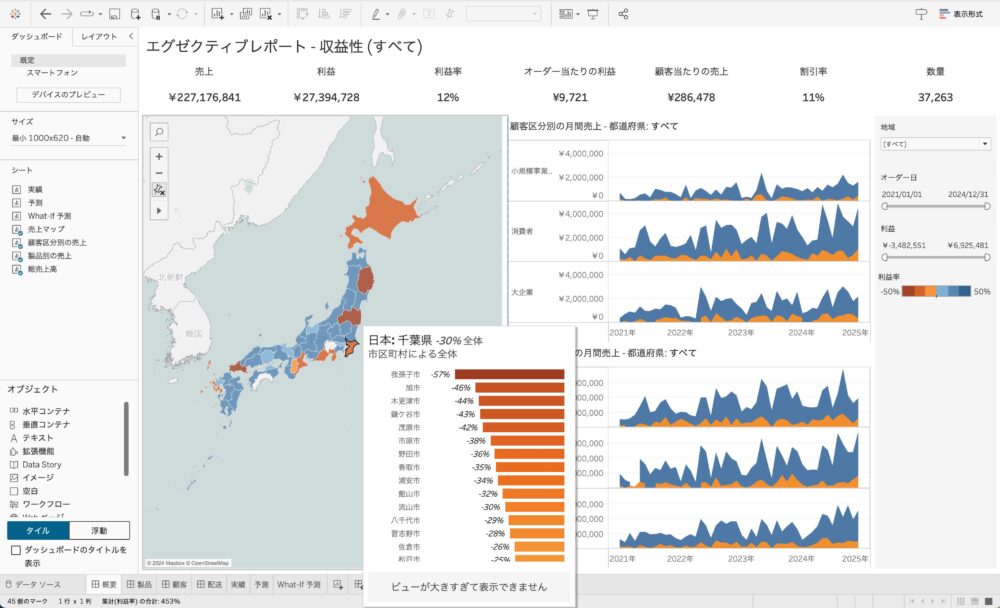
Task: Click the share icon in toolbar
Action: point(623,14)
